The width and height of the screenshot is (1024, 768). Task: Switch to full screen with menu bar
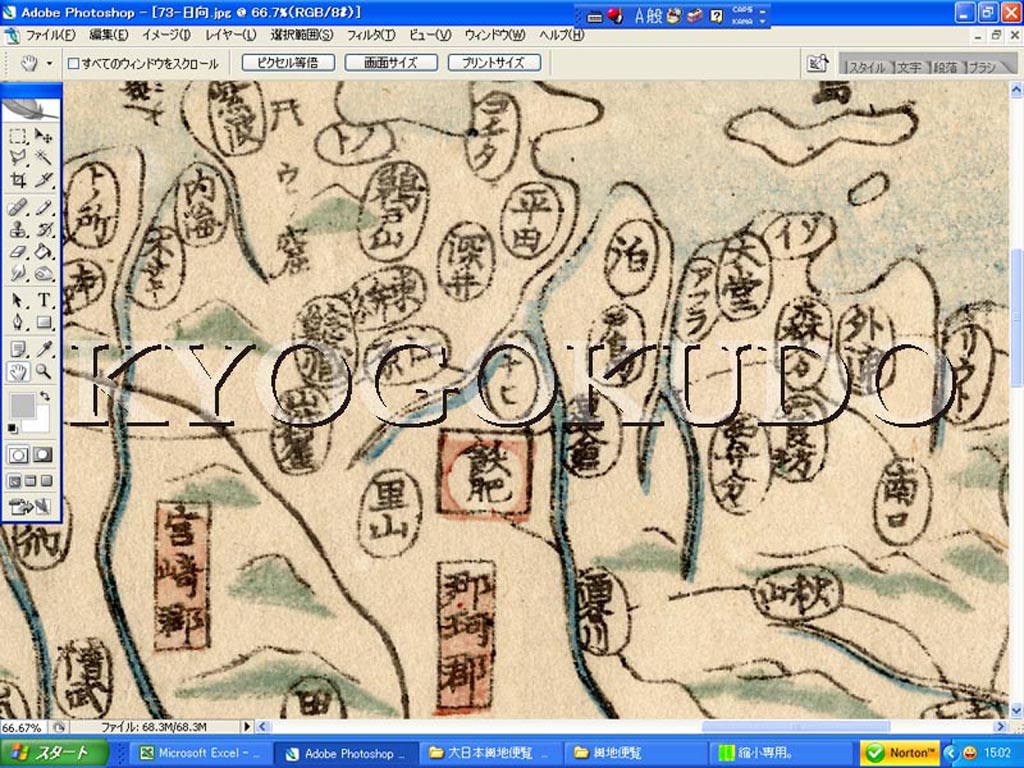[x=30, y=481]
